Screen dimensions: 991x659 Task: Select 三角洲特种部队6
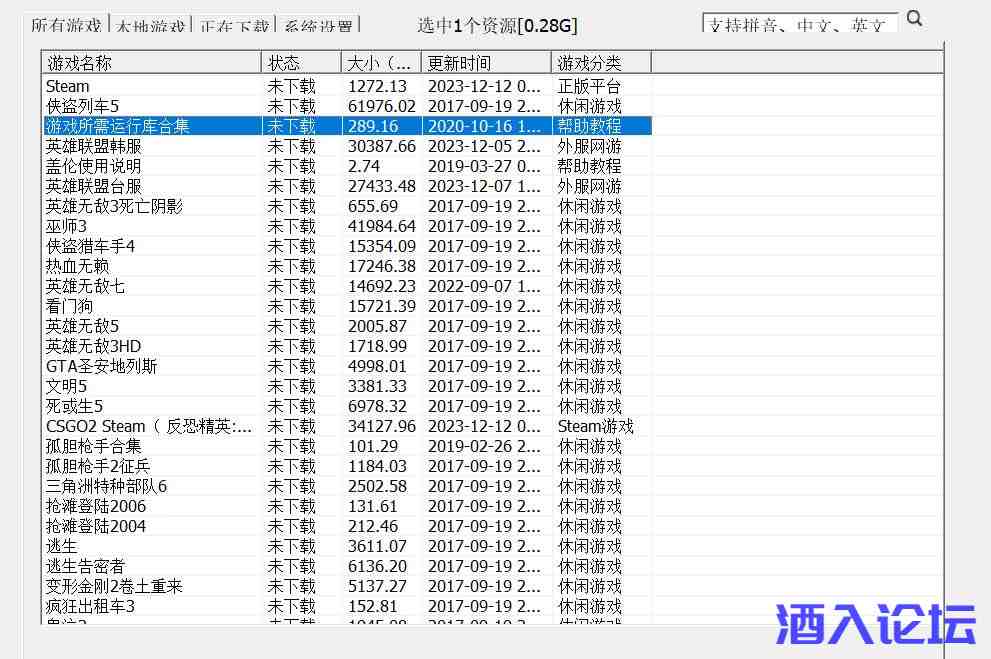(346, 487)
